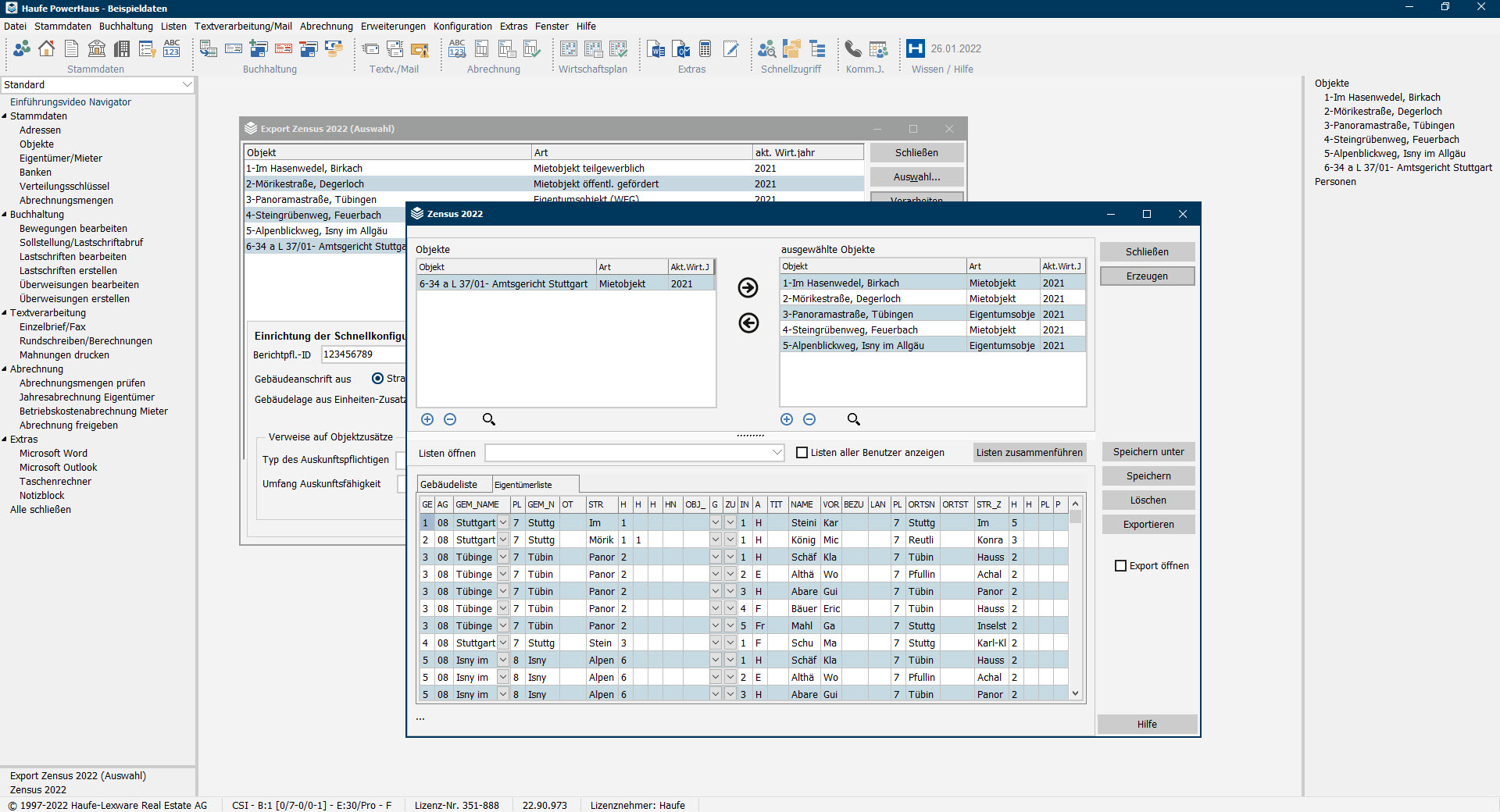
Task: Toggle 'Listen aller Benutzer anzeigen' checkbox
Action: point(802,453)
